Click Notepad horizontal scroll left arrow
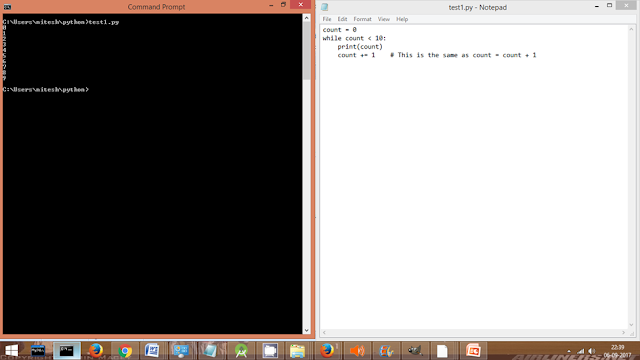Screen dimensions: 640x360 pyautogui.click(x=324, y=333)
